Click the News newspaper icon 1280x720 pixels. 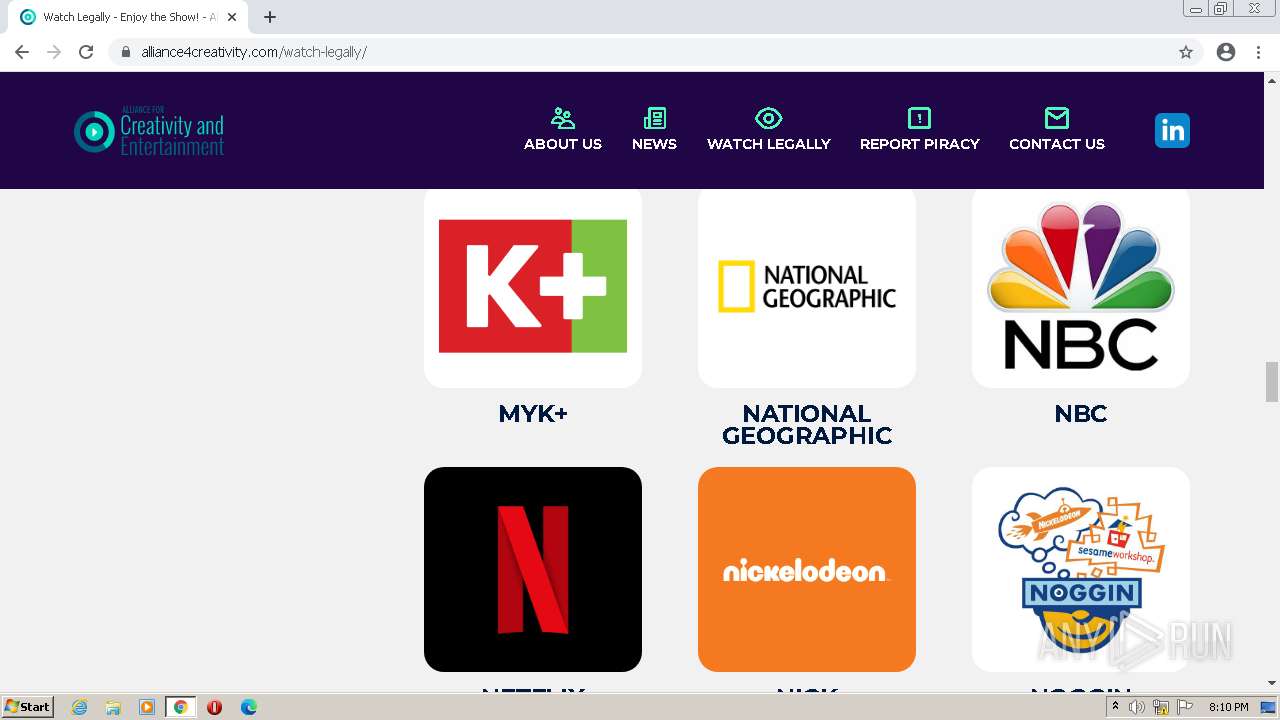pos(655,118)
